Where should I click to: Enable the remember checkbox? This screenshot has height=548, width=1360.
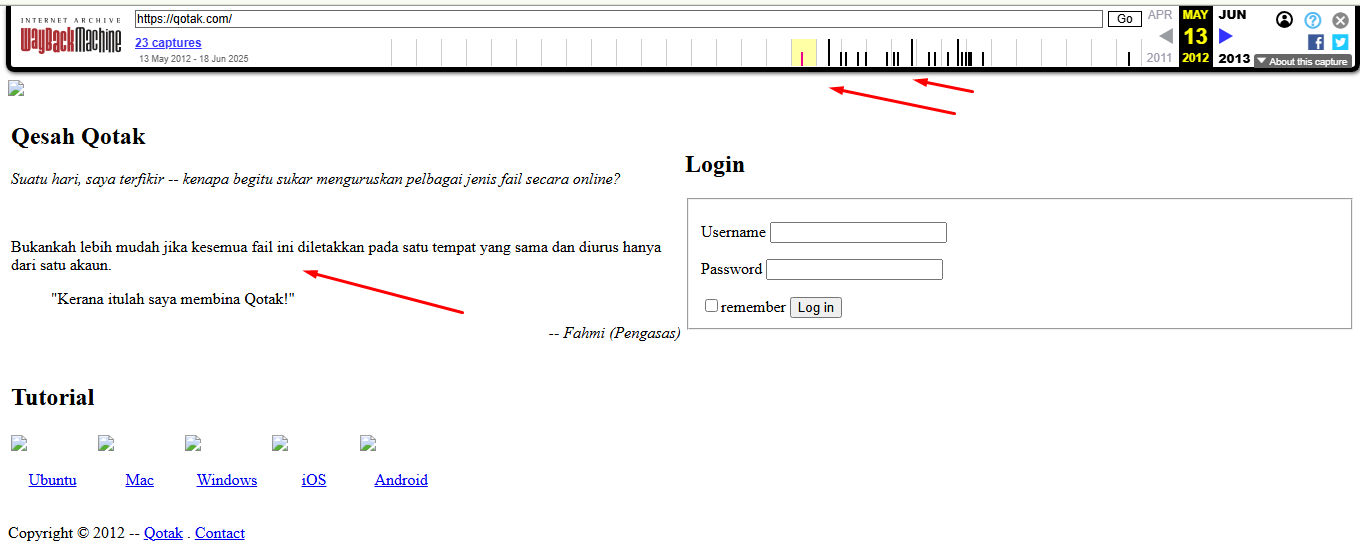[711, 306]
